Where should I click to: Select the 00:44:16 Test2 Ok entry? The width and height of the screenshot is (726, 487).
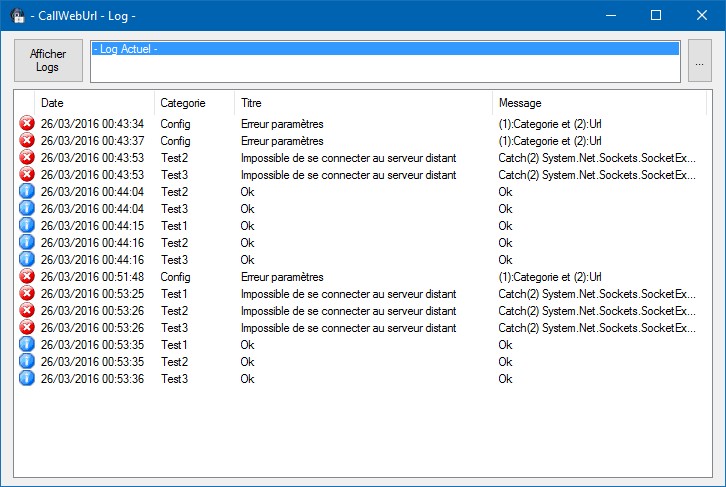coord(247,243)
